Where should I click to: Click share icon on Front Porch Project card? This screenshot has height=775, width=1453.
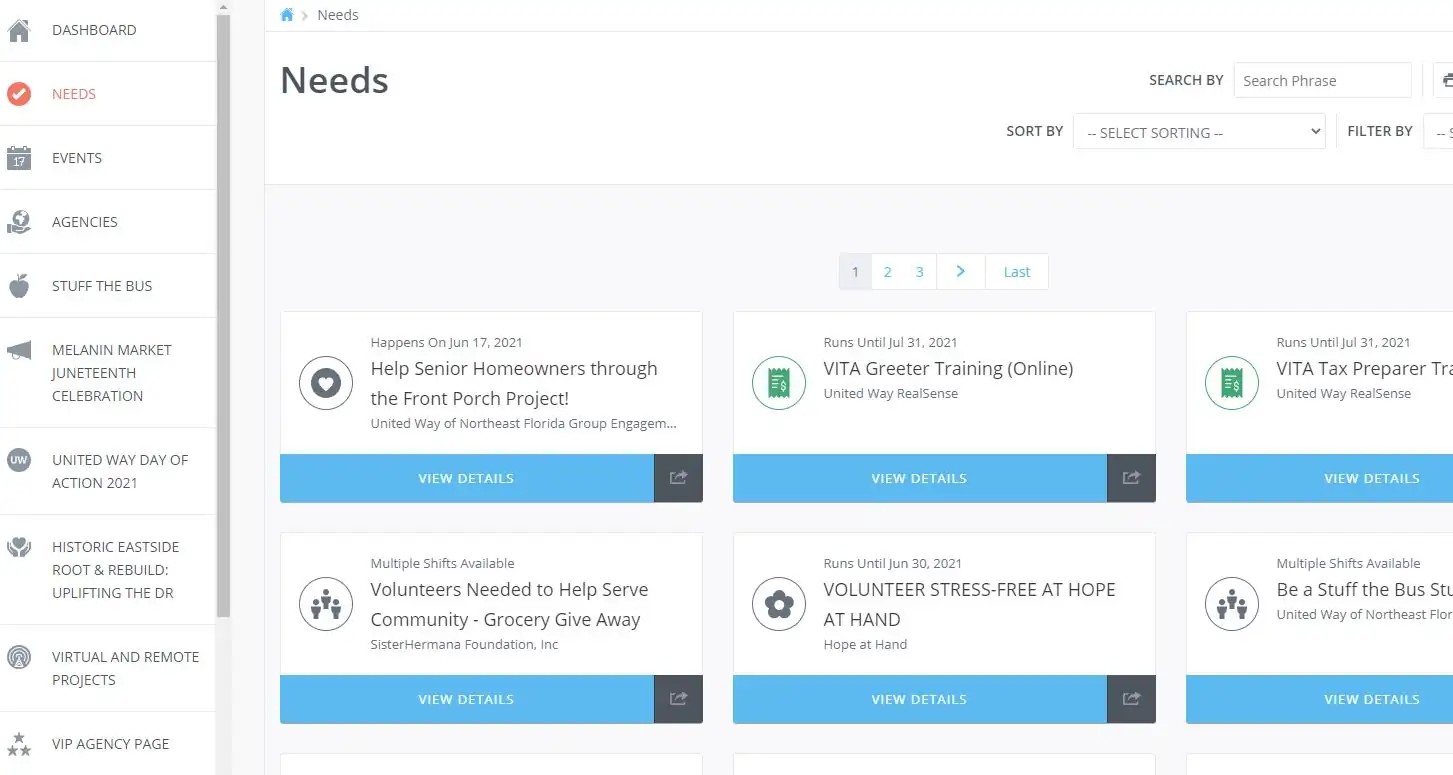pos(679,478)
